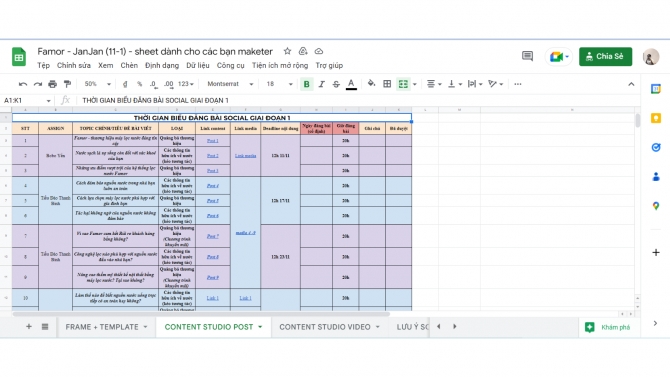Open Google Keep side panel
Image resolution: width=670 pixels, height=377 pixels.
(656, 118)
